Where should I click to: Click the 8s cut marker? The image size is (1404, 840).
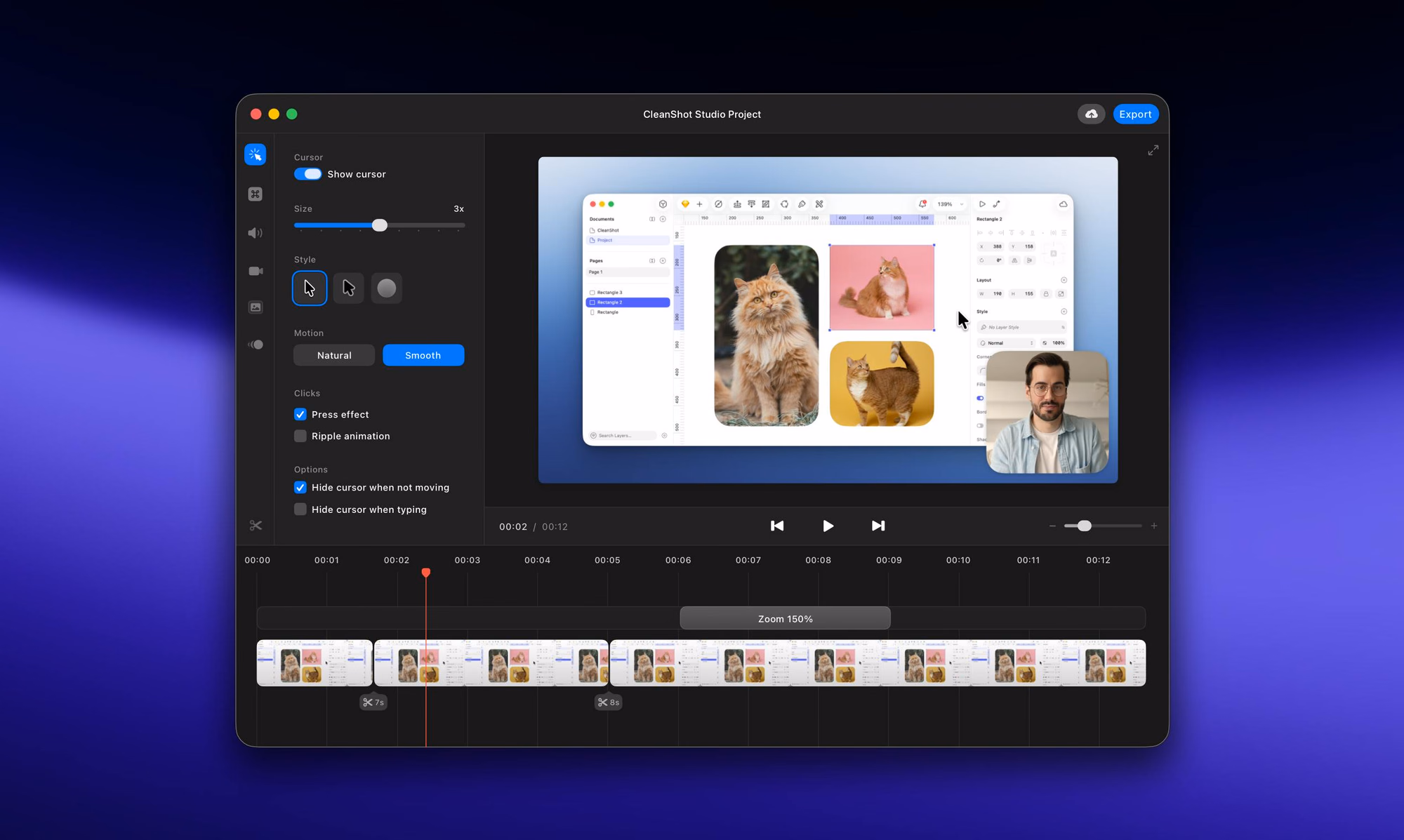609,702
